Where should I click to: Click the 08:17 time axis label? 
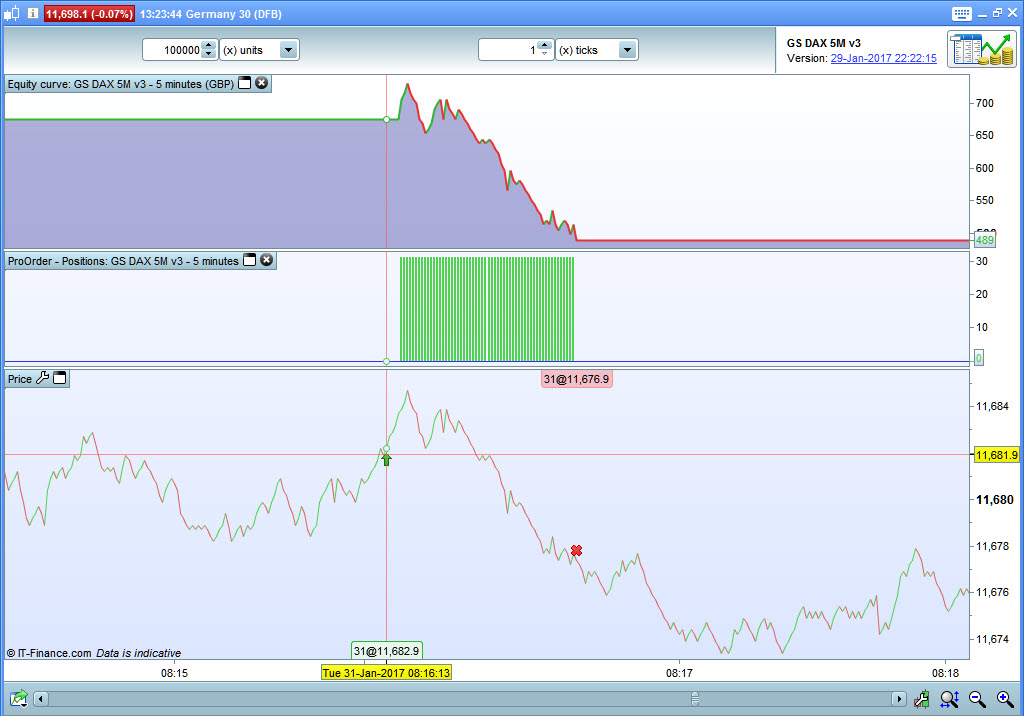click(x=679, y=673)
